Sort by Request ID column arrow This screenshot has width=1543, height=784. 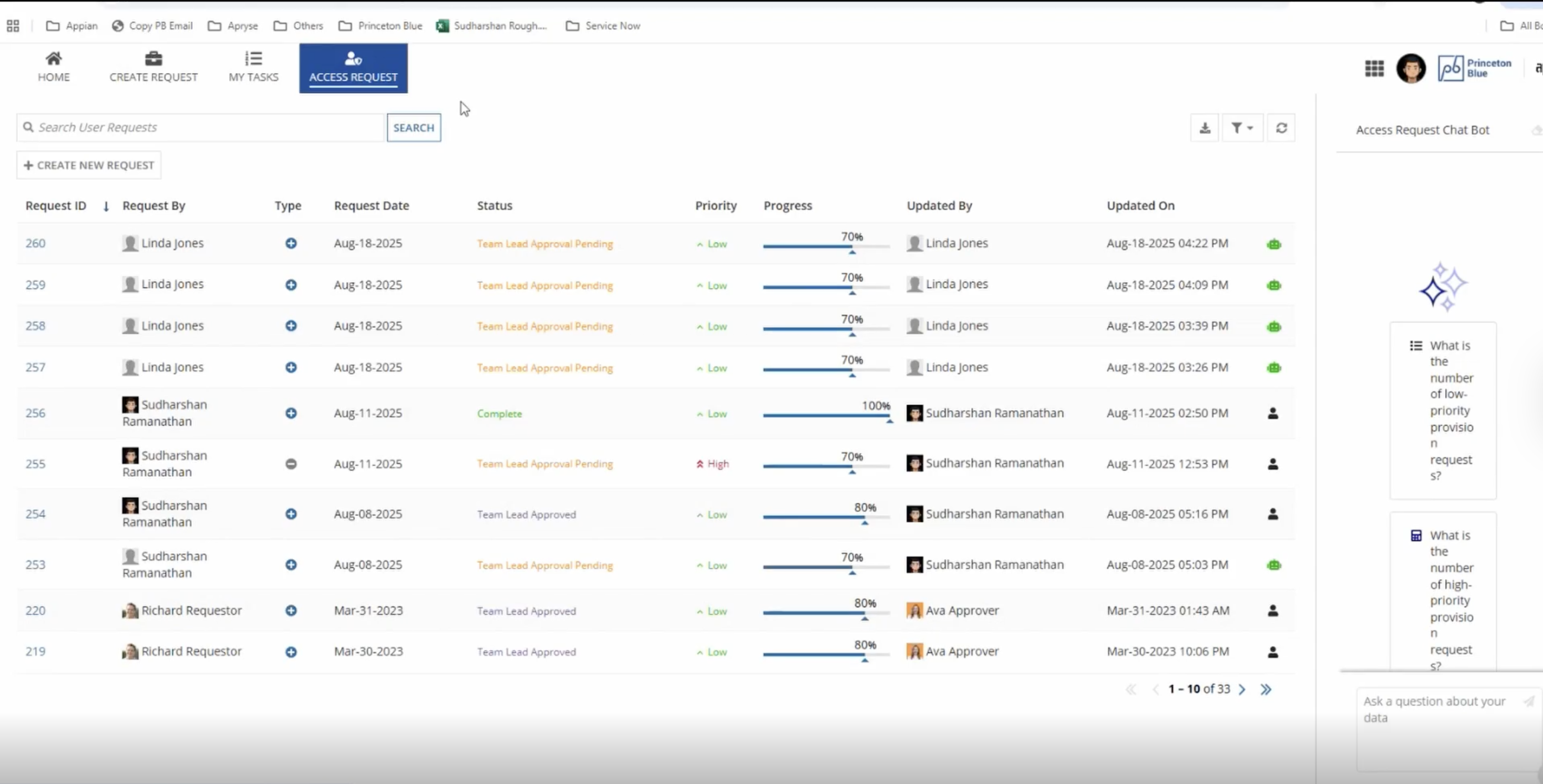(106, 206)
